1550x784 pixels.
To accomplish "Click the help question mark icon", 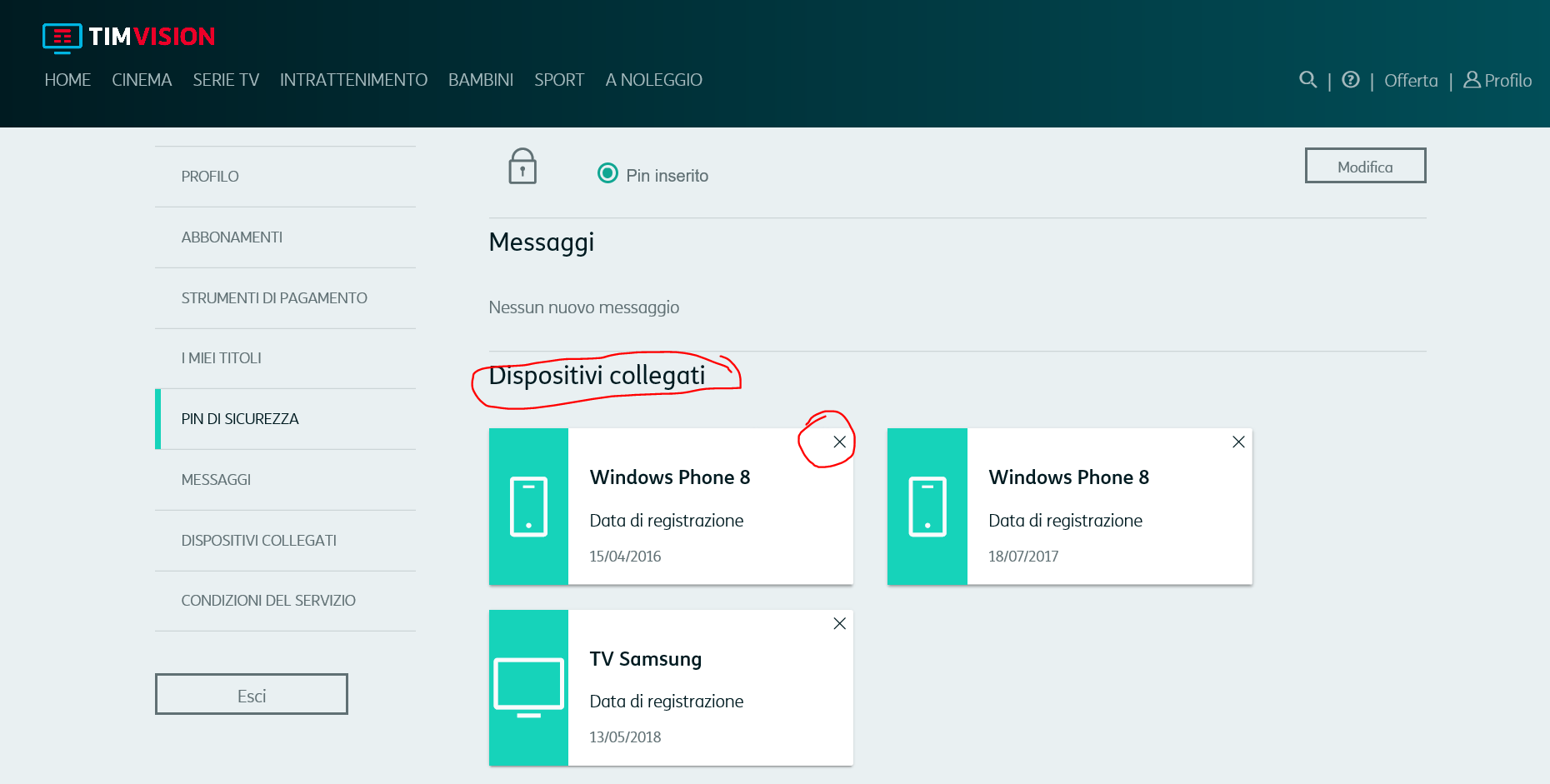I will pyautogui.click(x=1351, y=80).
